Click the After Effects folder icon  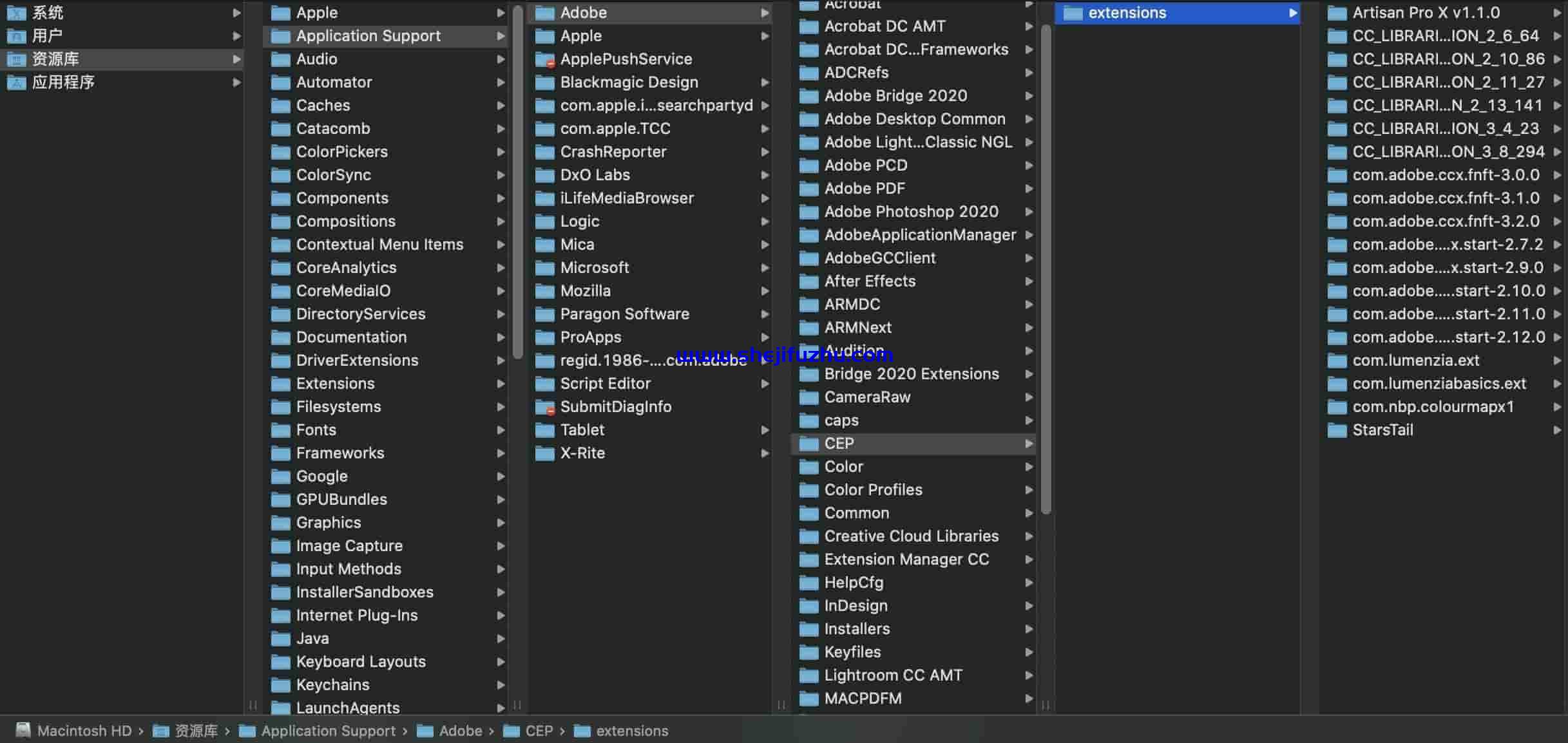tap(808, 281)
